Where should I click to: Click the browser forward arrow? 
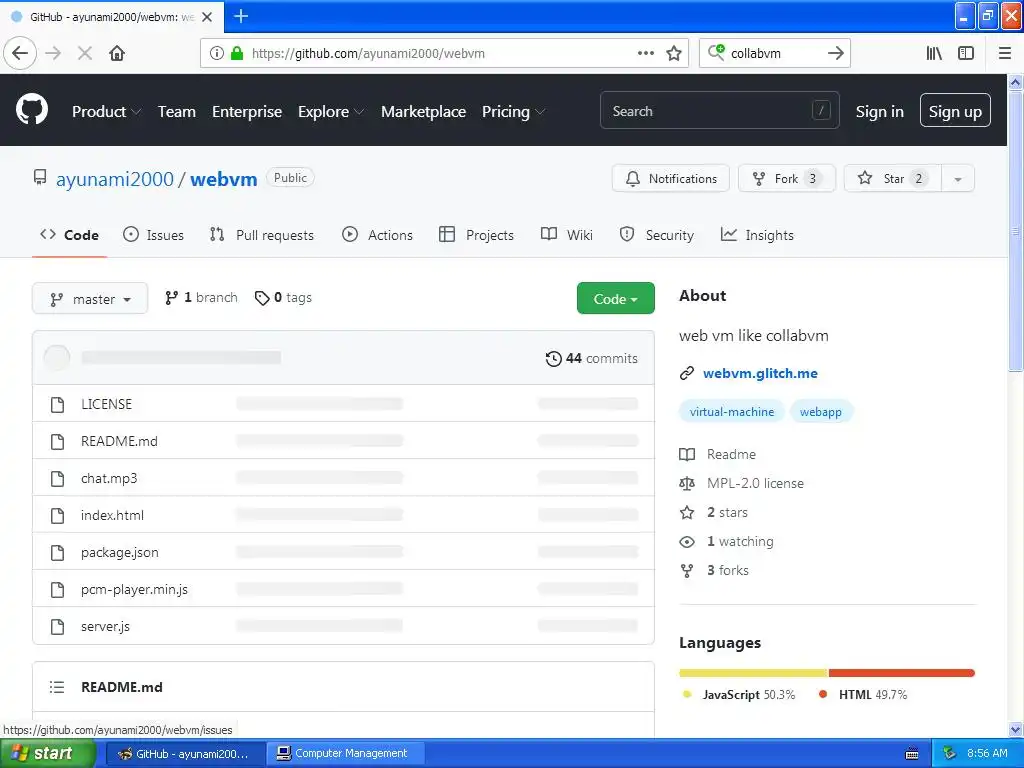(54, 53)
